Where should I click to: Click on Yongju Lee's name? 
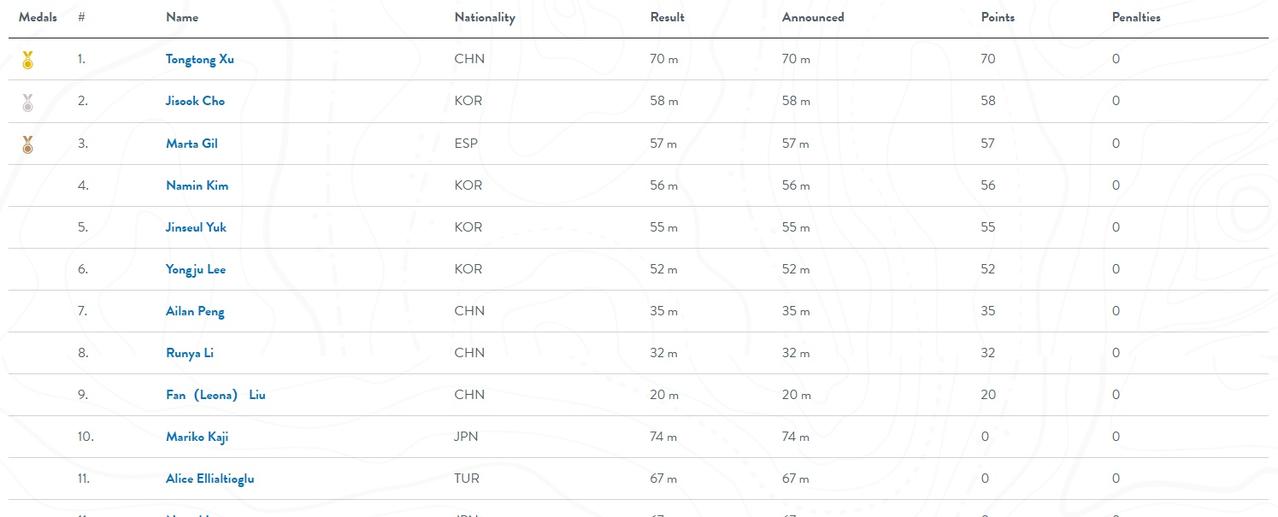coord(196,269)
